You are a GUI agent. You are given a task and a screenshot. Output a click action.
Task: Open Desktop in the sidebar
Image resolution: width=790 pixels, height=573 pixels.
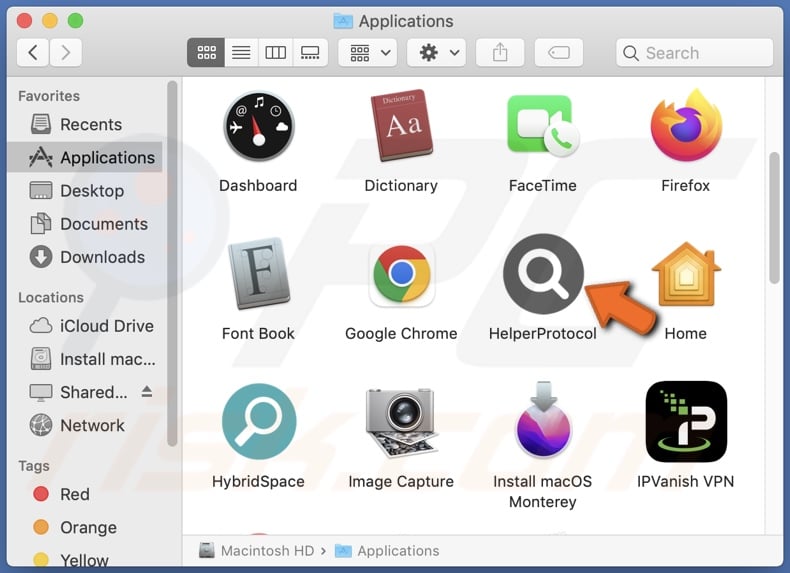point(84,191)
